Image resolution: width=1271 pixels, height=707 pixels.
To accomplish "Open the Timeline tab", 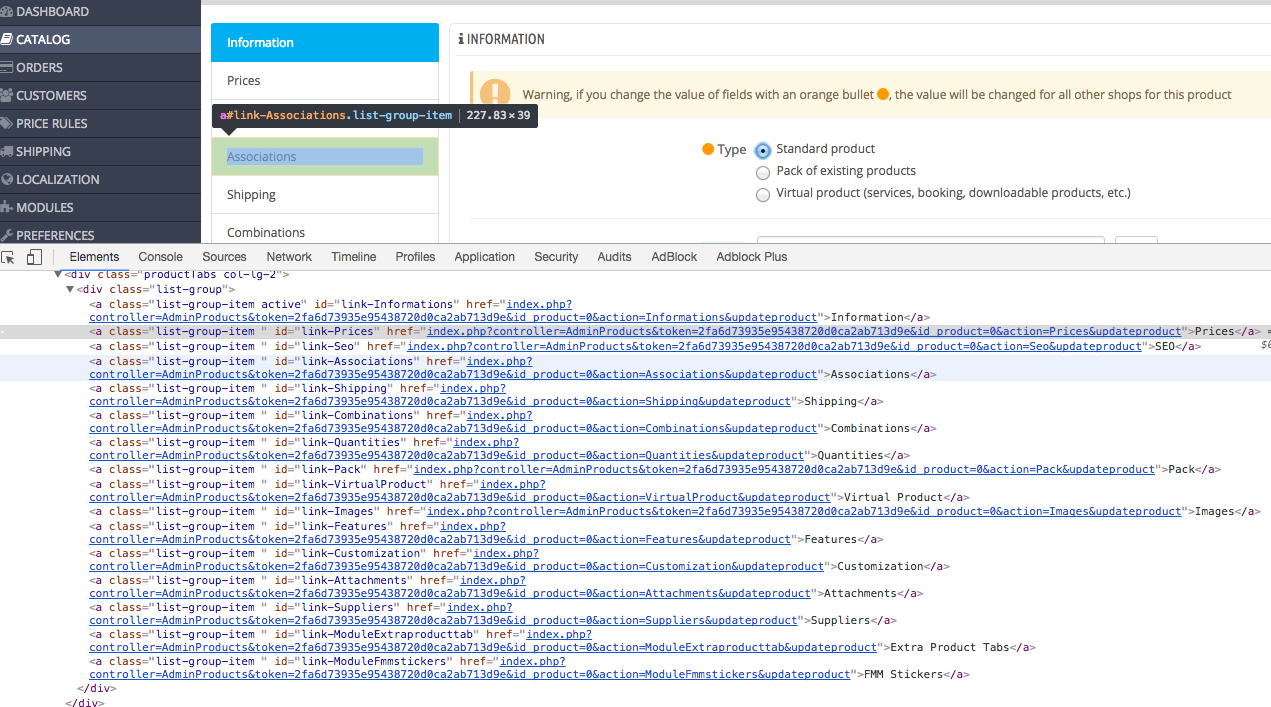I will 354,257.
